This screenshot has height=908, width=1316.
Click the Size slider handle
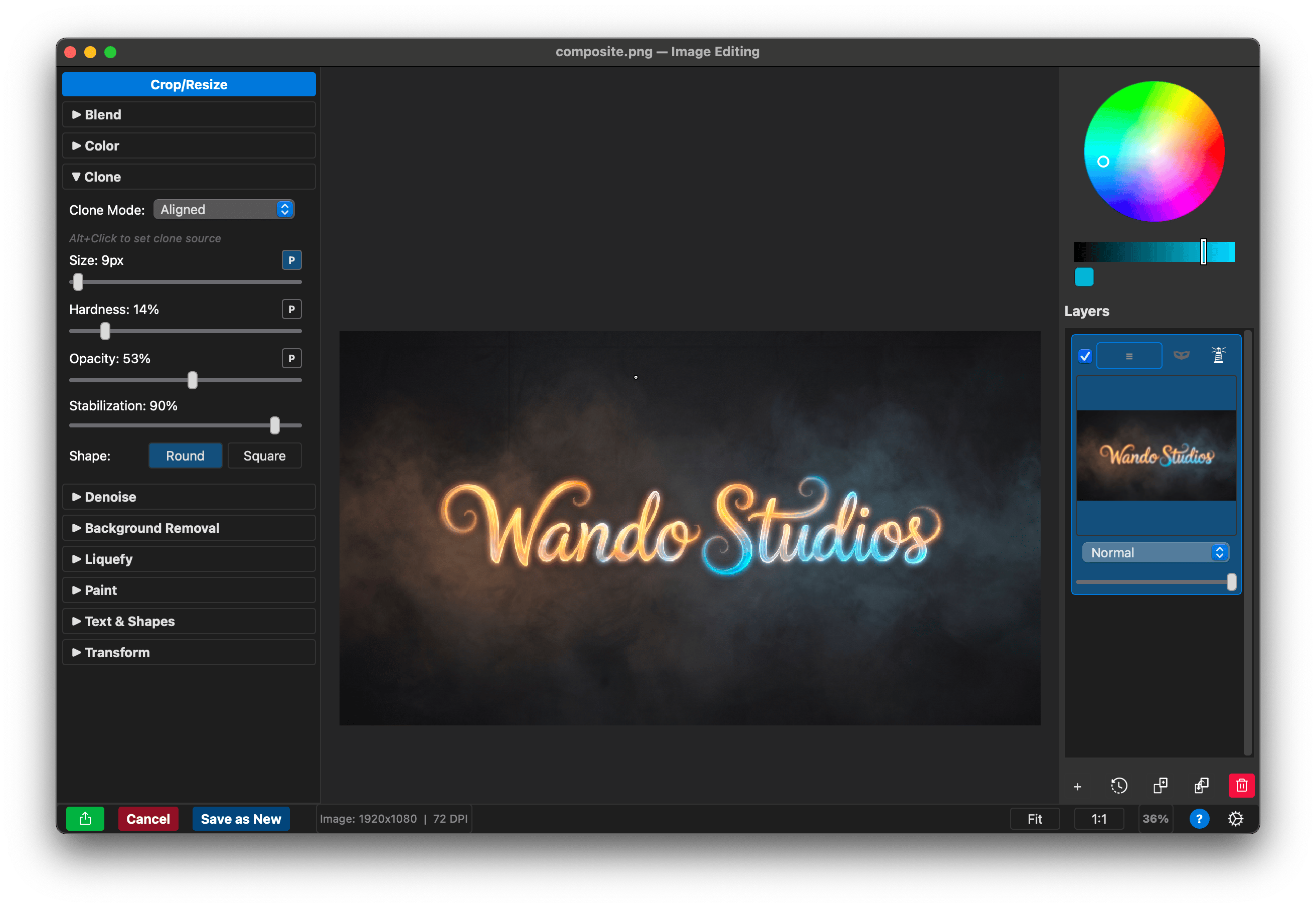pos(78,281)
